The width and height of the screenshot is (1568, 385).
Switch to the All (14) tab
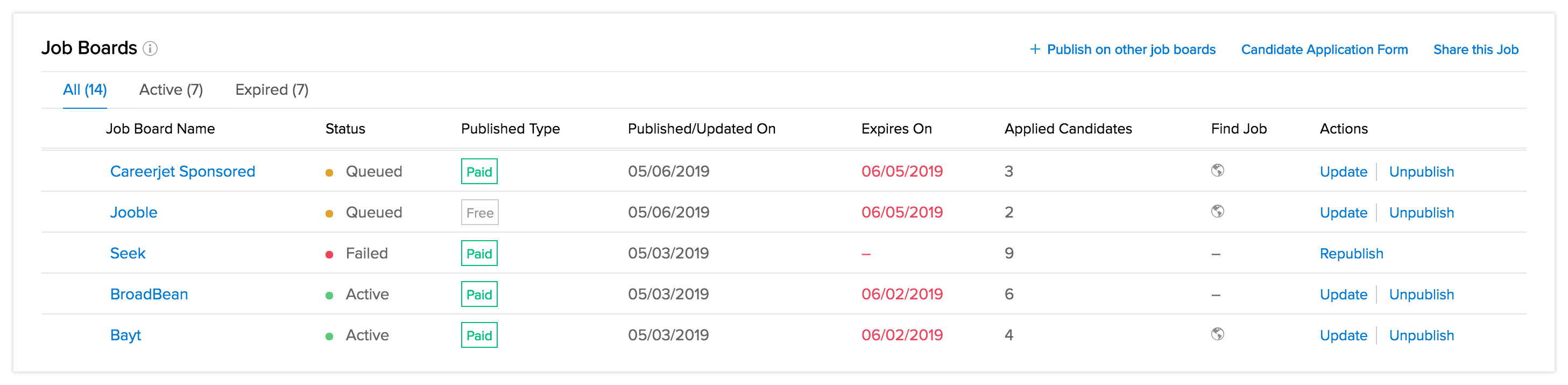coord(84,90)
